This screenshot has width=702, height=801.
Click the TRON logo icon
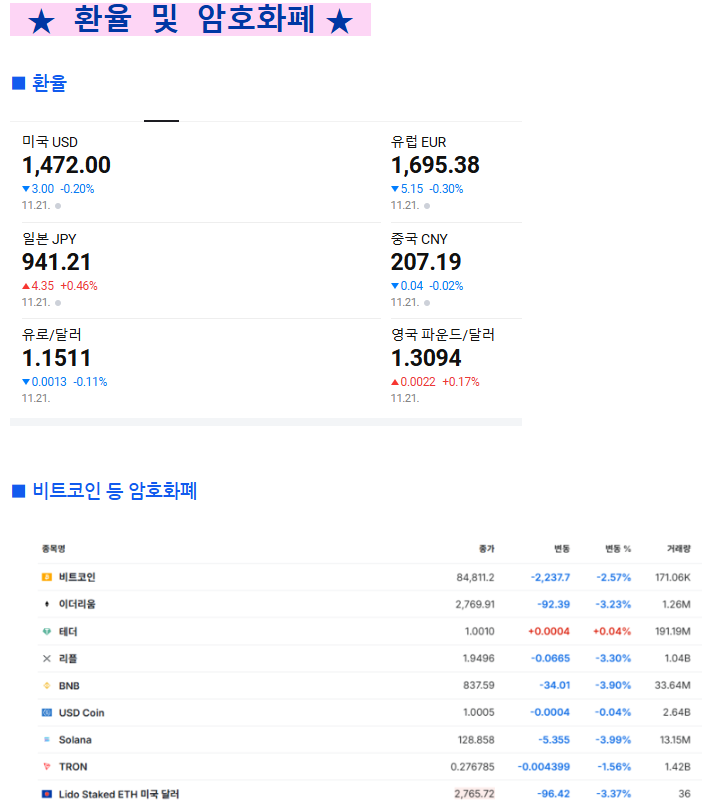tap(46, 767)
